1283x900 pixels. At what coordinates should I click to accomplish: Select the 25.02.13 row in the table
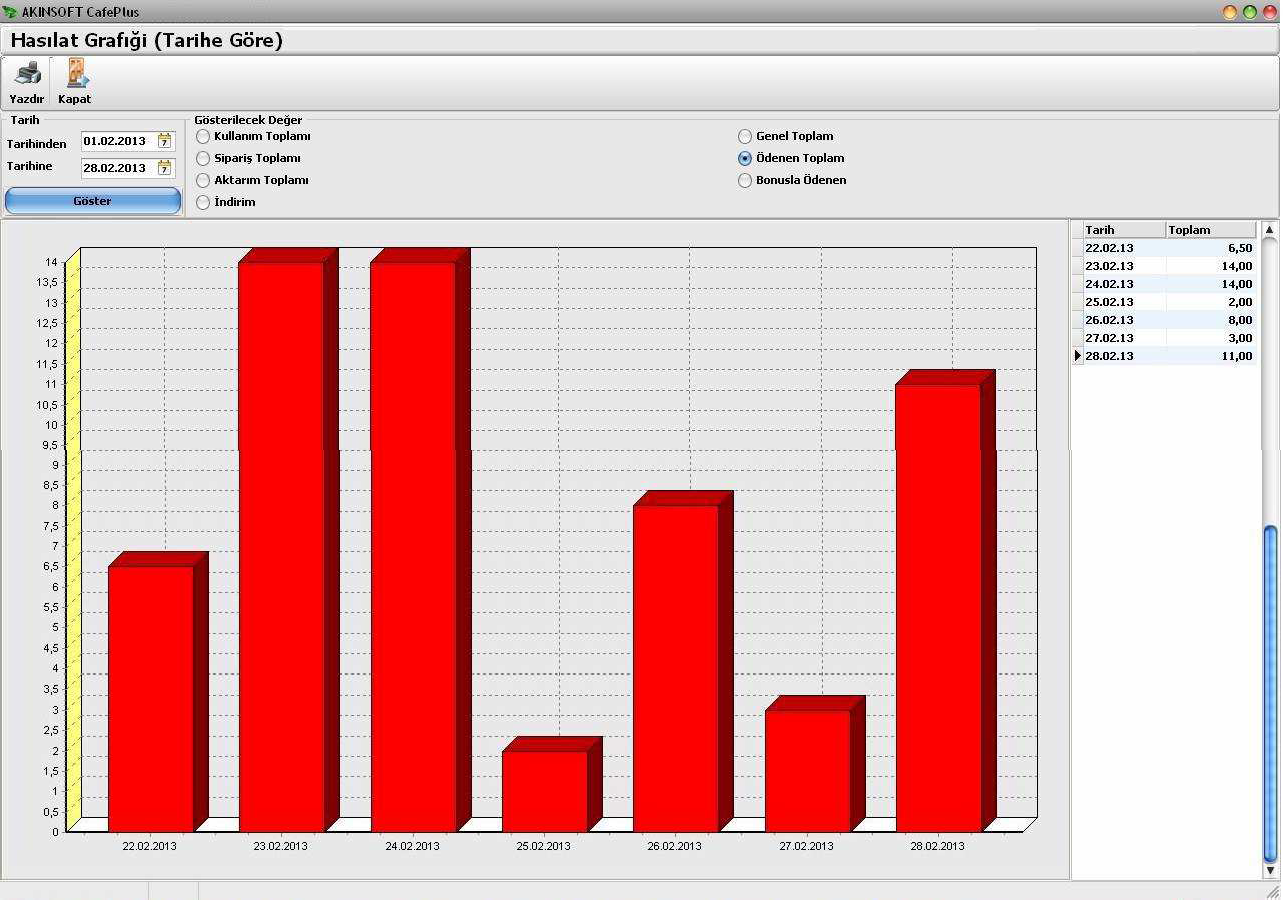(1164, 302)
